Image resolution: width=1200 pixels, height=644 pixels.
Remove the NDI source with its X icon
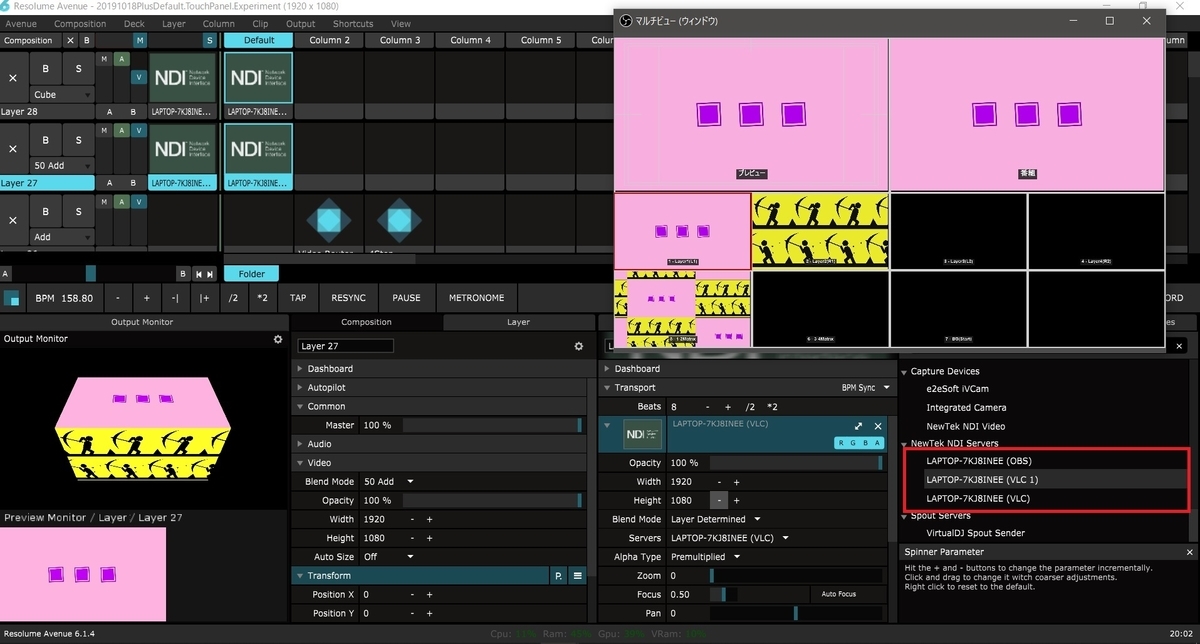click(x=878, y=426)
